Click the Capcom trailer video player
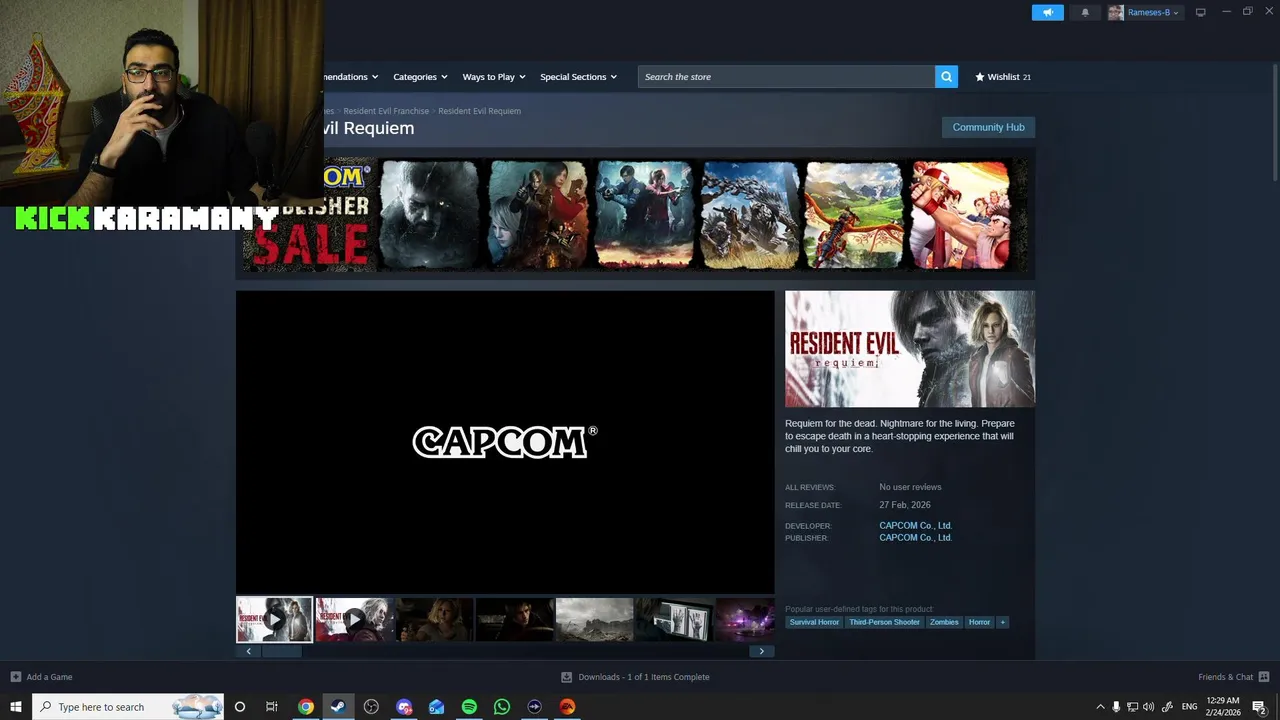 click(x=505, y=442)
